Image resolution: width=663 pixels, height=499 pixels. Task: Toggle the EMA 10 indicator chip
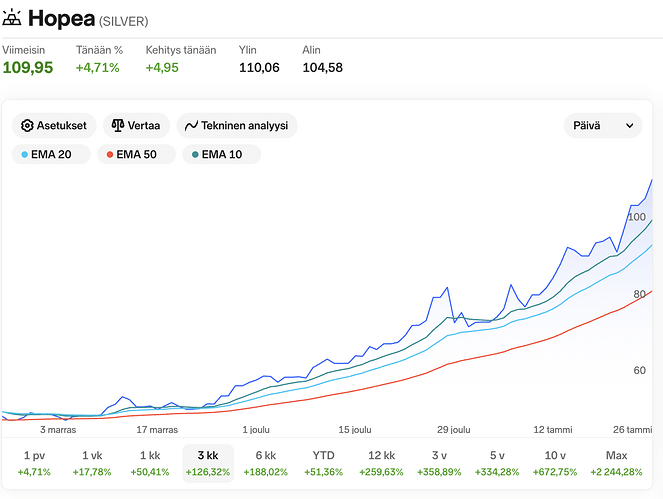click(222, 154)
